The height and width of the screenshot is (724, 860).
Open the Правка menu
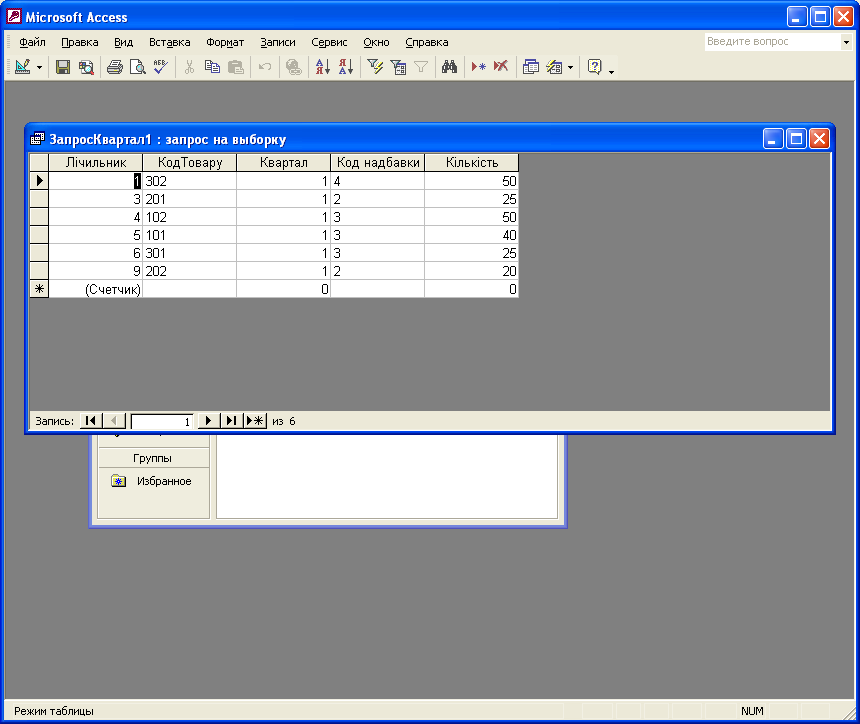(x=80, y=42)
